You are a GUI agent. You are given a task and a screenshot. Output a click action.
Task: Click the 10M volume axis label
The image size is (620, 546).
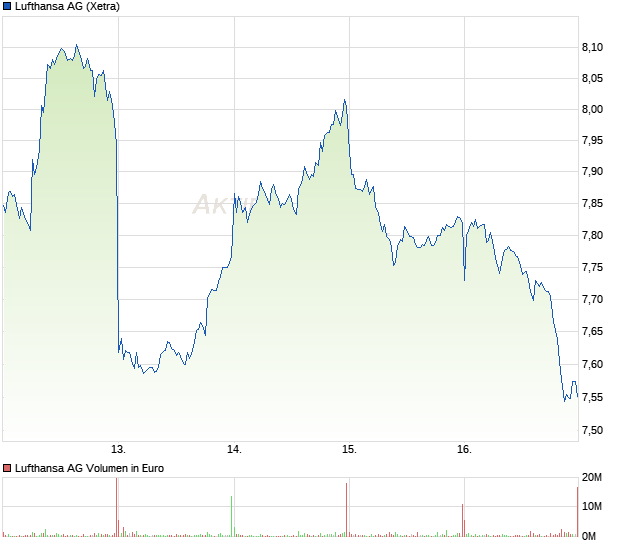point(592,506)
